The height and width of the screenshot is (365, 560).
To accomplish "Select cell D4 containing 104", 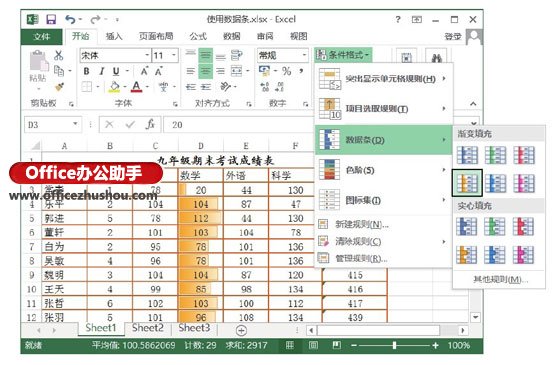I will (201, 204).
